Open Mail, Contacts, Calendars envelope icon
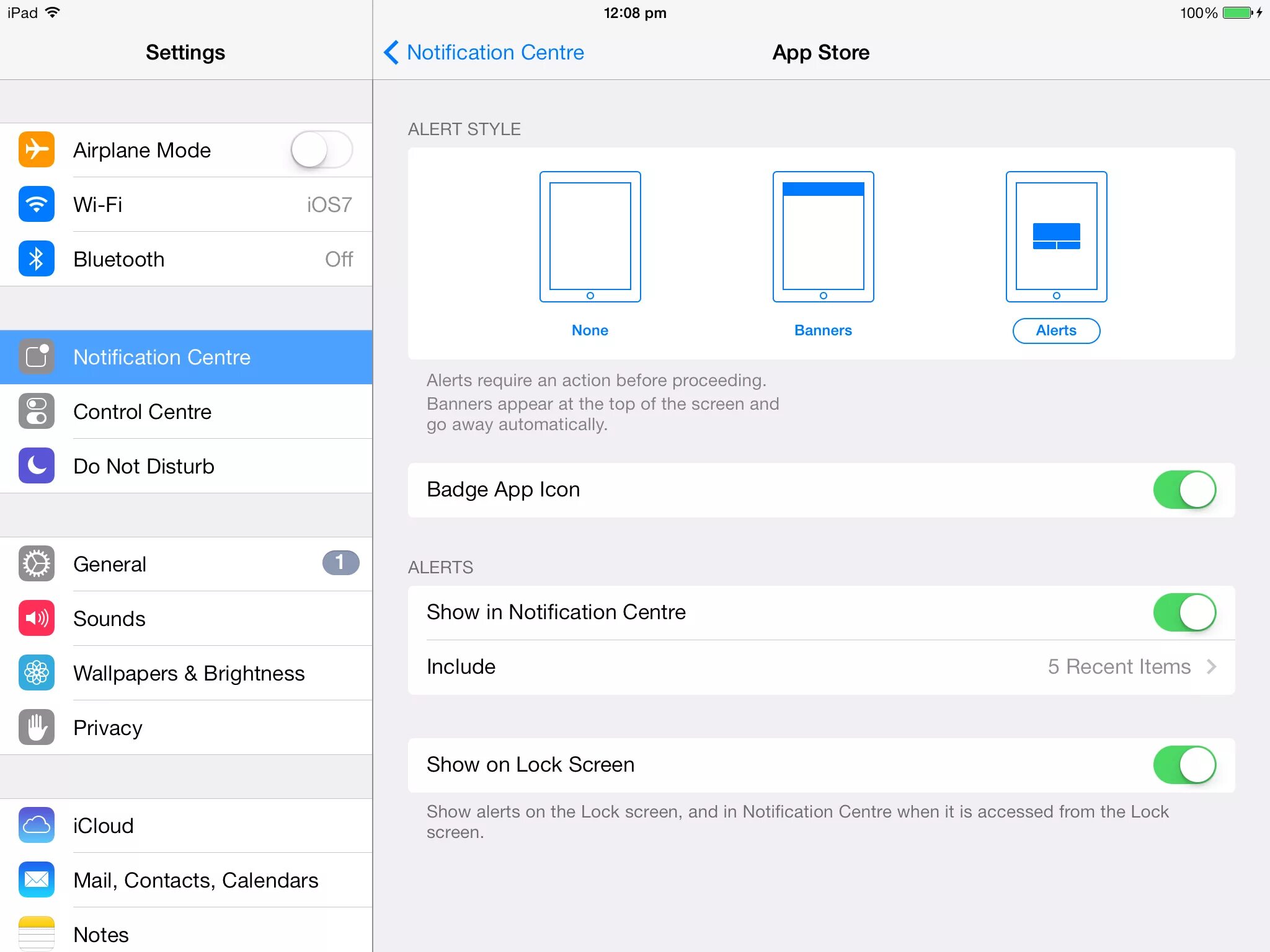Viewport: 1270px width, 952px height. [37, 879]
